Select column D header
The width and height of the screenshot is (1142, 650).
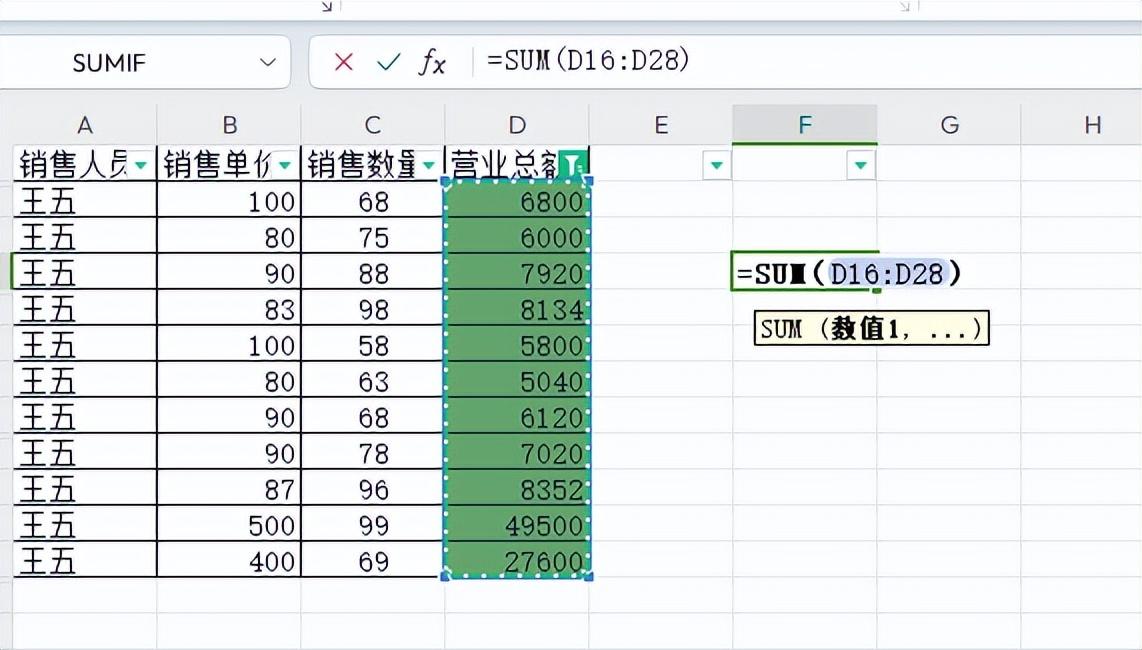[517, 125]
